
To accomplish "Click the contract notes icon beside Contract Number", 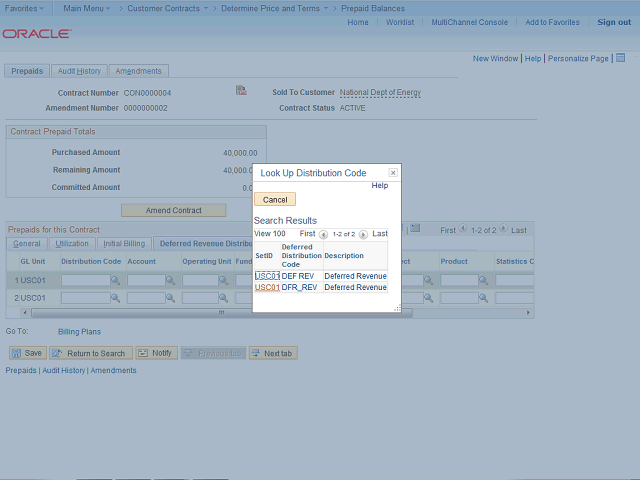I will [241, 91].
